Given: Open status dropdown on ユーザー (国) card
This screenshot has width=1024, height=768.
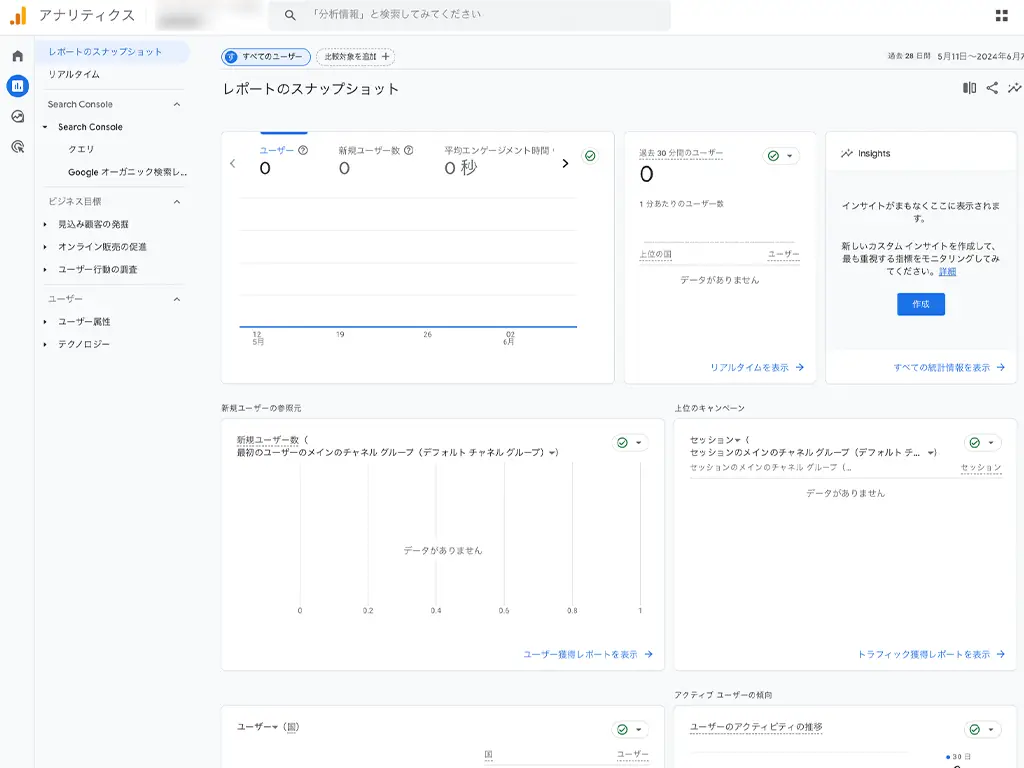Looking at the screenshot, I should [630, 729].
